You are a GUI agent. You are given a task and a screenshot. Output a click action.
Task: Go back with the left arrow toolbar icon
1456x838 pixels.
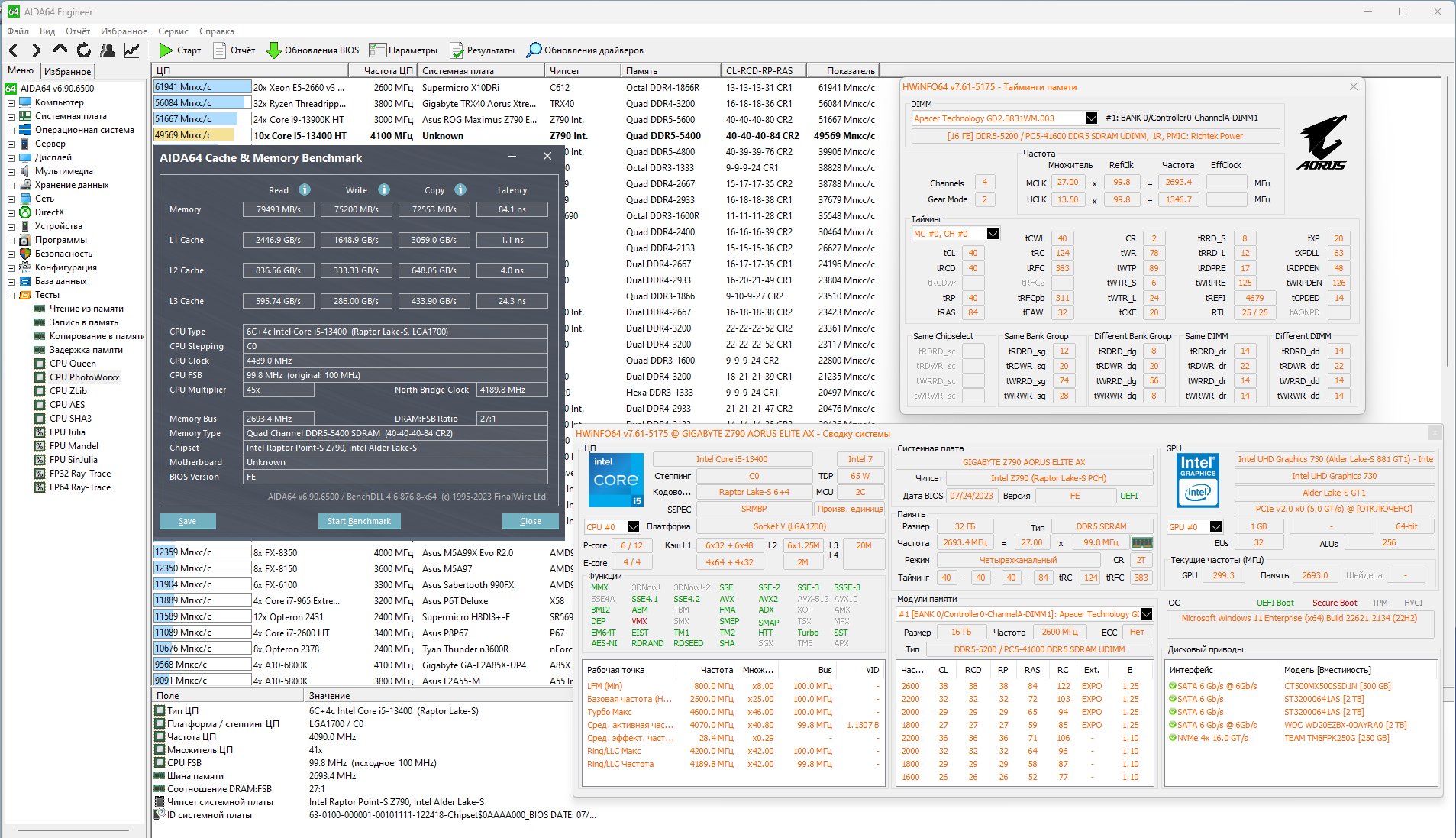(14, 50)
